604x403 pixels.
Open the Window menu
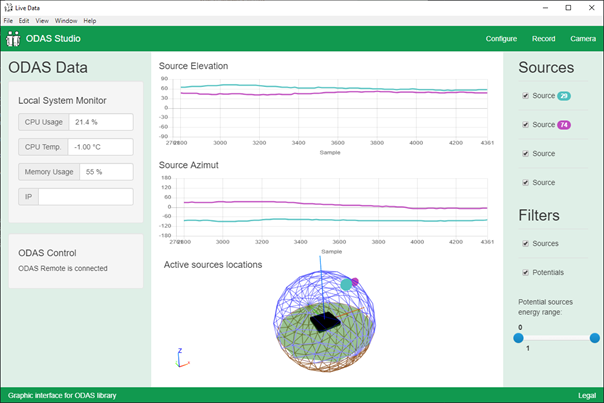66,21
